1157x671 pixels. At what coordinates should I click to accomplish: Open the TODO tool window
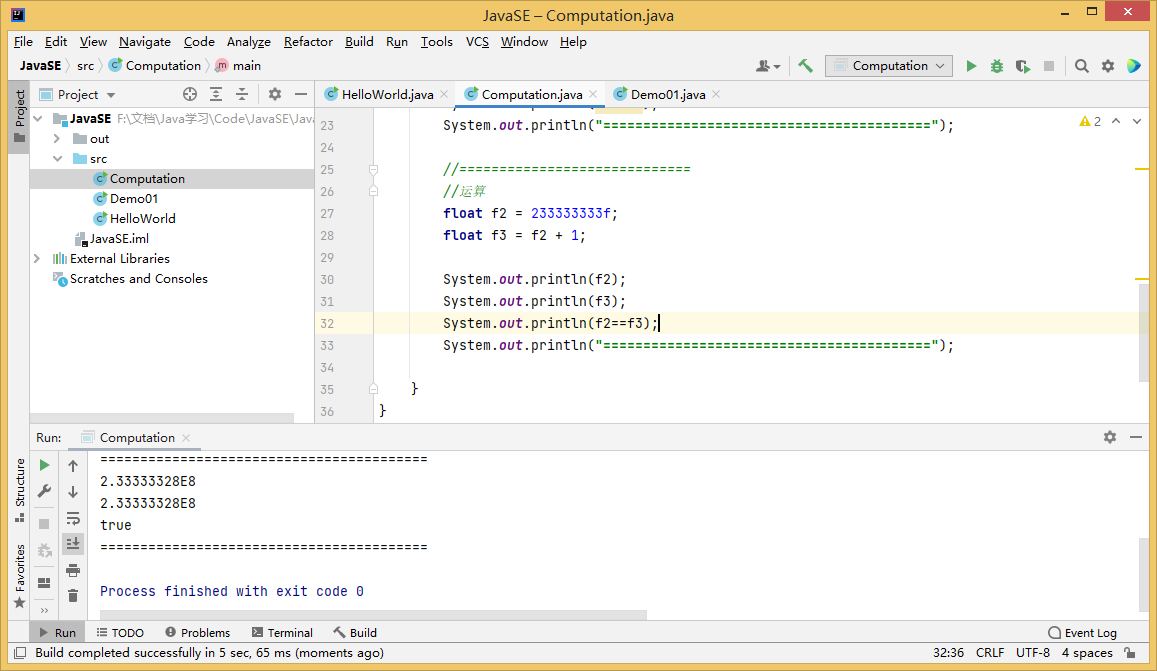120,633
